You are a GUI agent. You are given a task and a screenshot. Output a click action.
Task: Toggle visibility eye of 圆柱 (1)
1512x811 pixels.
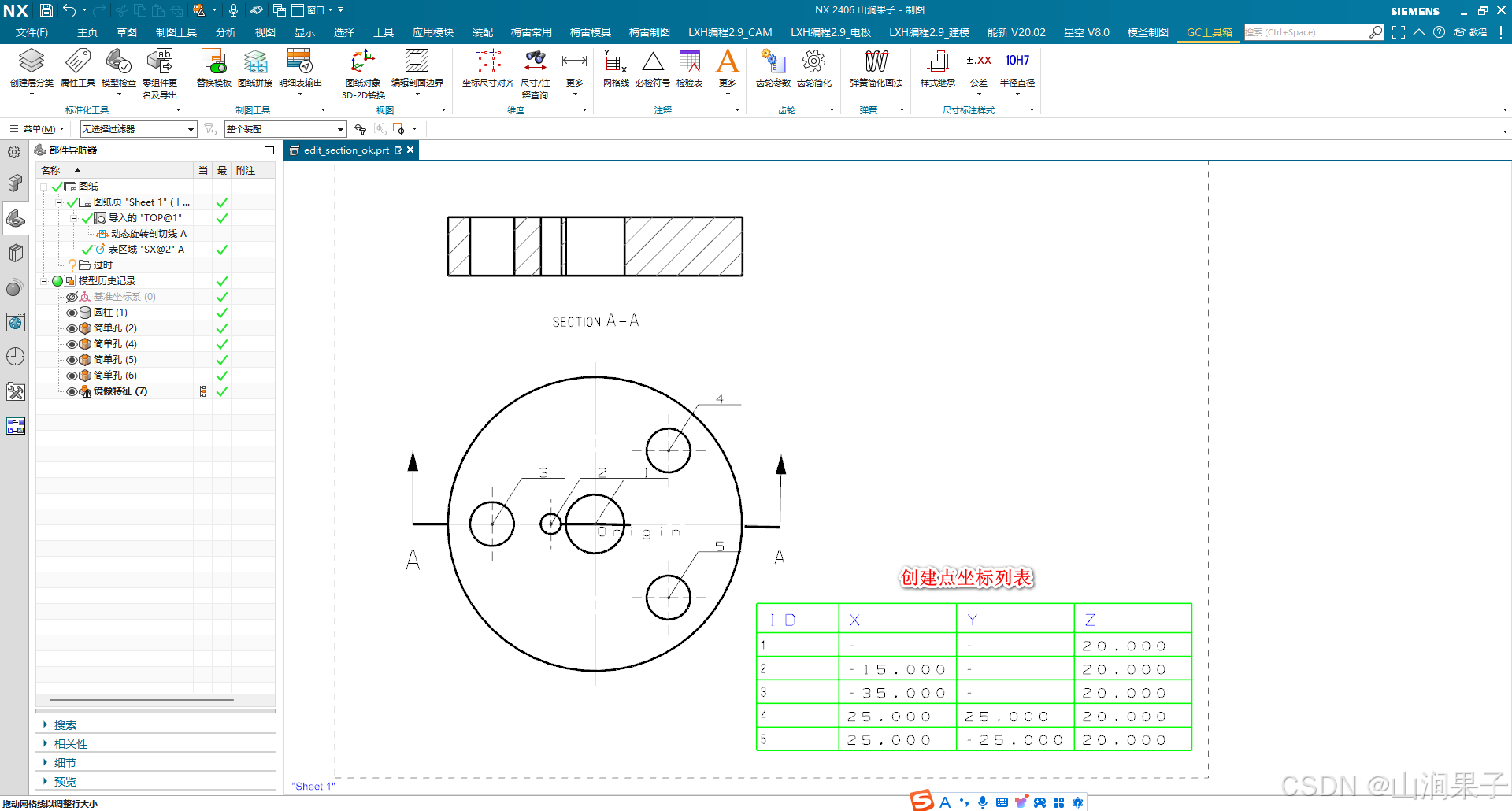(72, 313)
